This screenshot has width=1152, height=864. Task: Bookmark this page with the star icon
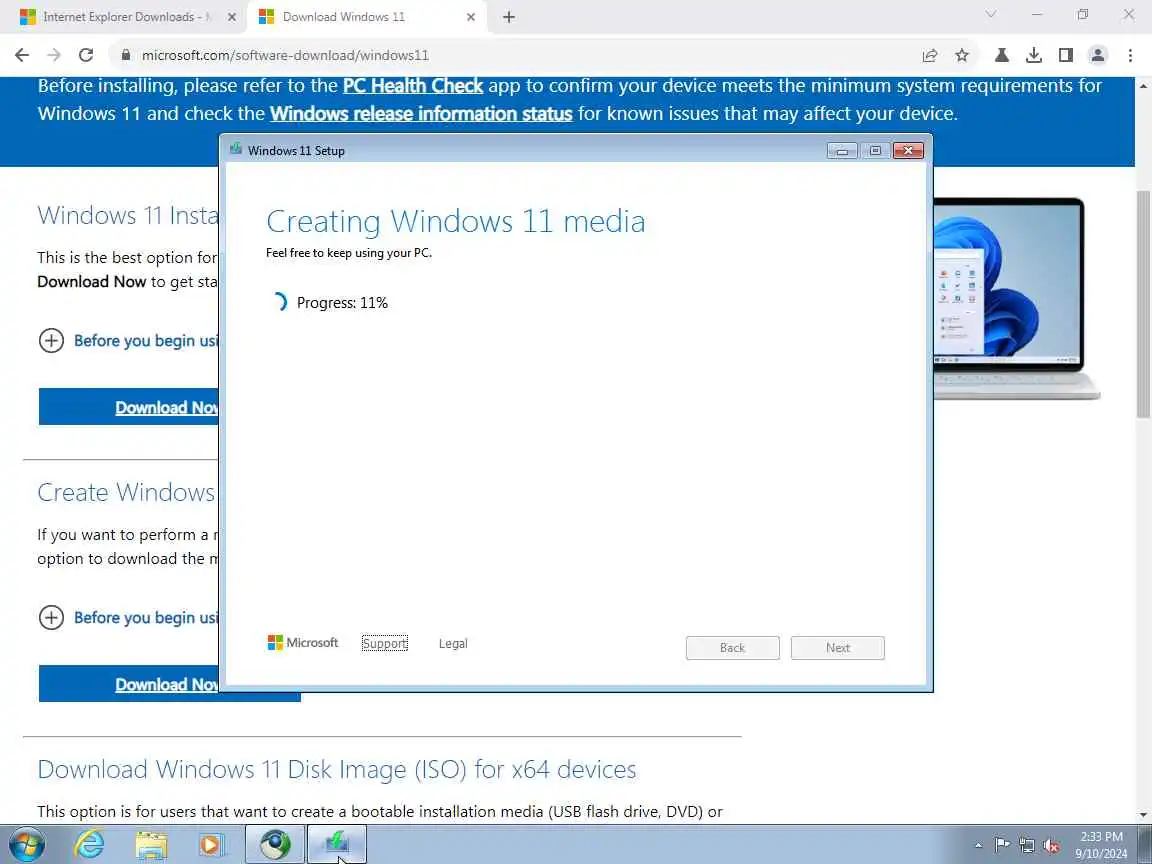962,55
